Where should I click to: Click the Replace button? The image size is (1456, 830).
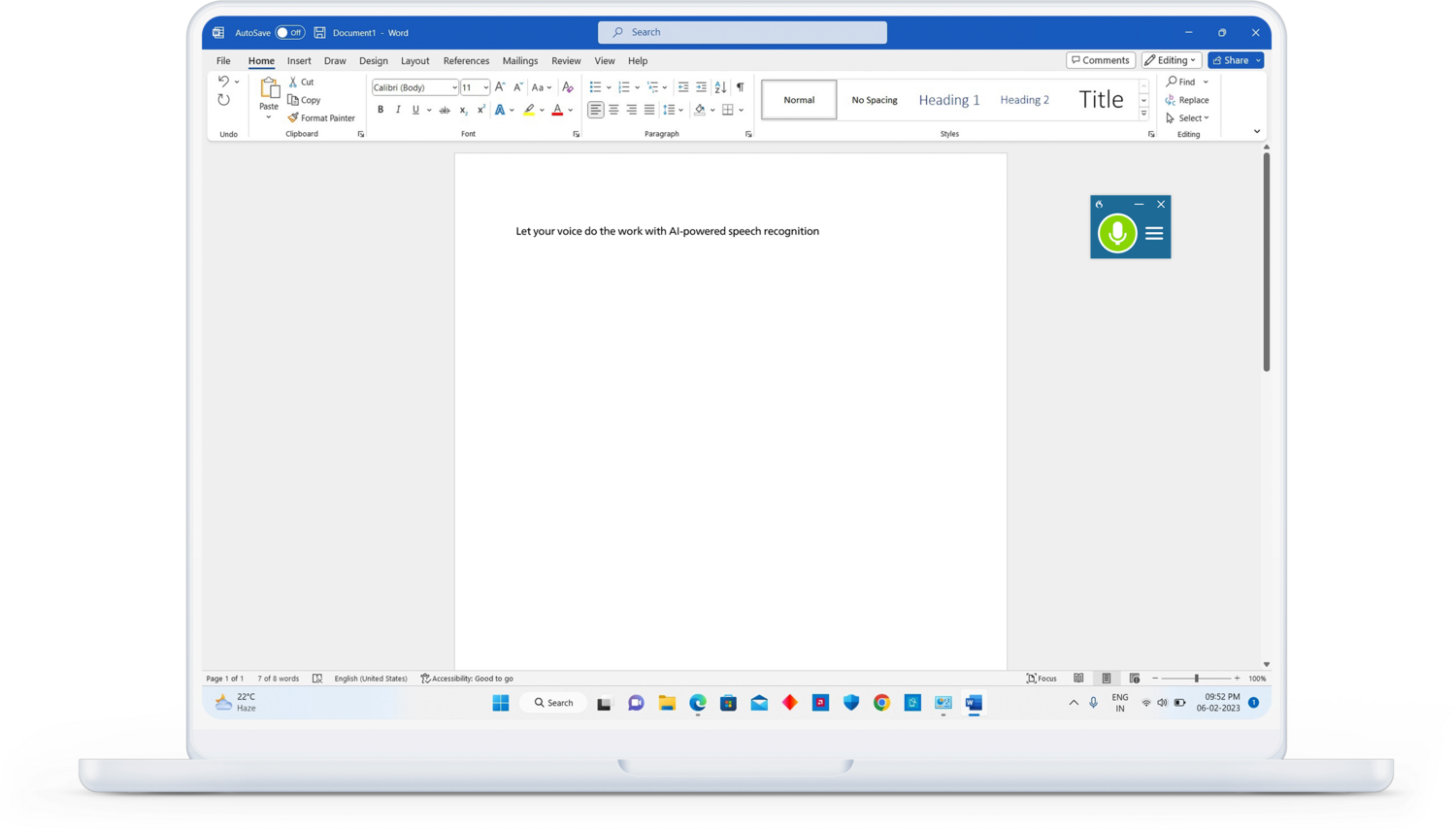[1187, 100]
